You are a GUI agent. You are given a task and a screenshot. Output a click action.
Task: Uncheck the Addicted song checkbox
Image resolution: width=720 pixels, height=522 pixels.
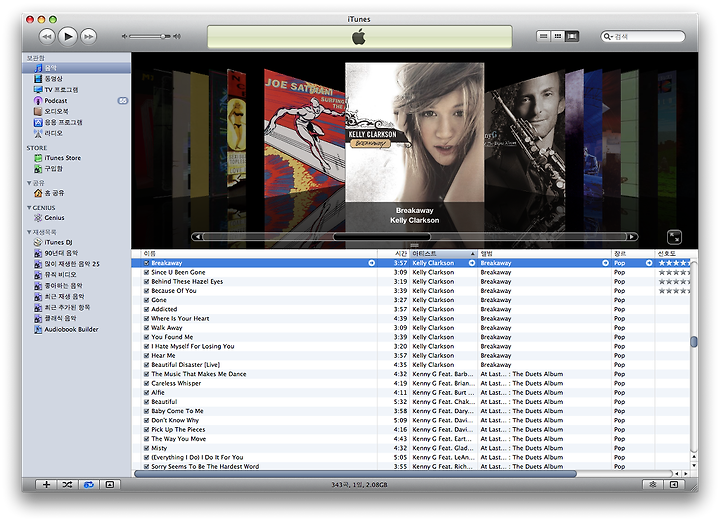click(146, 309)
